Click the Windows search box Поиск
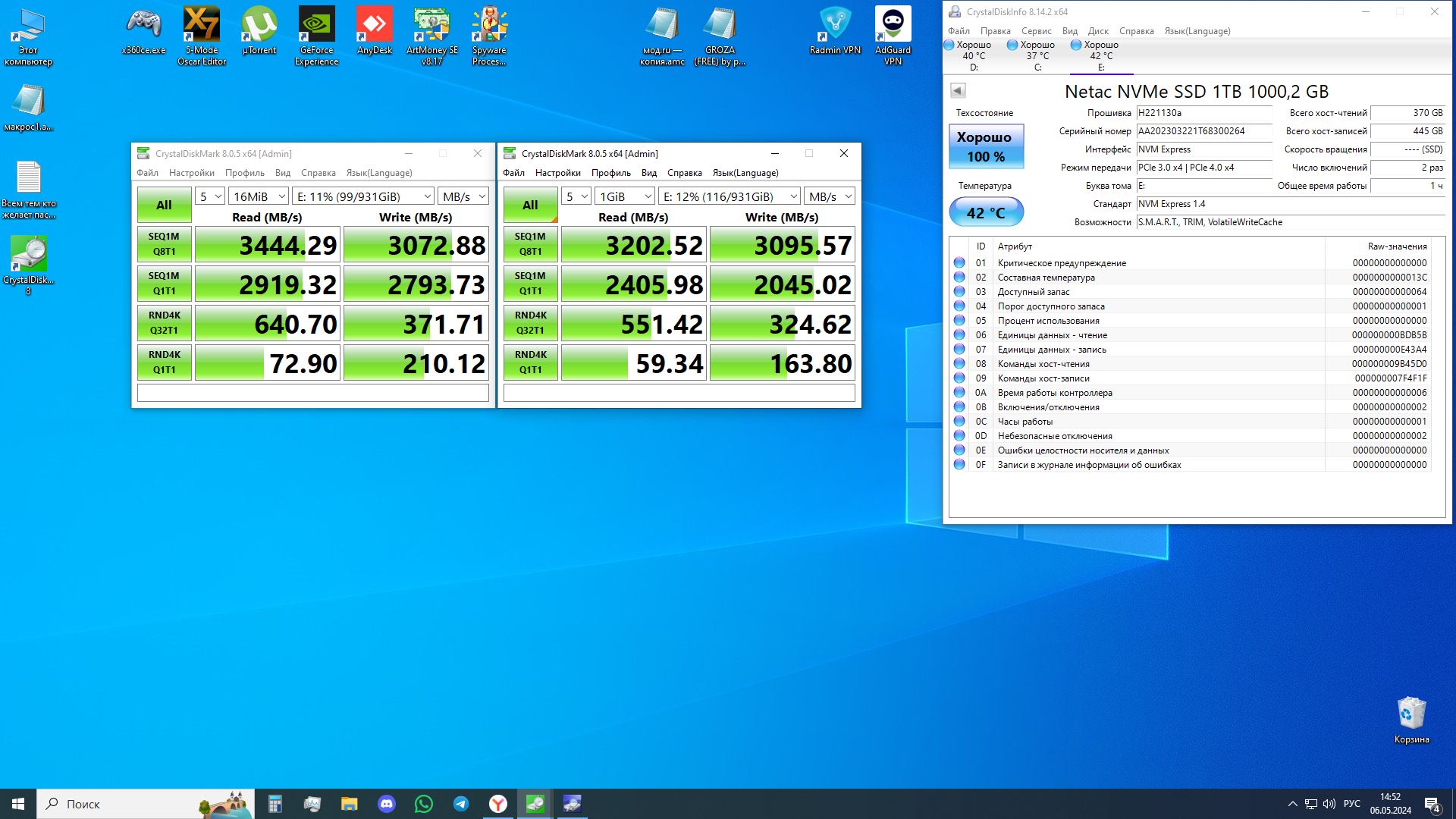The image size is (1456, 819). [146, 804]
